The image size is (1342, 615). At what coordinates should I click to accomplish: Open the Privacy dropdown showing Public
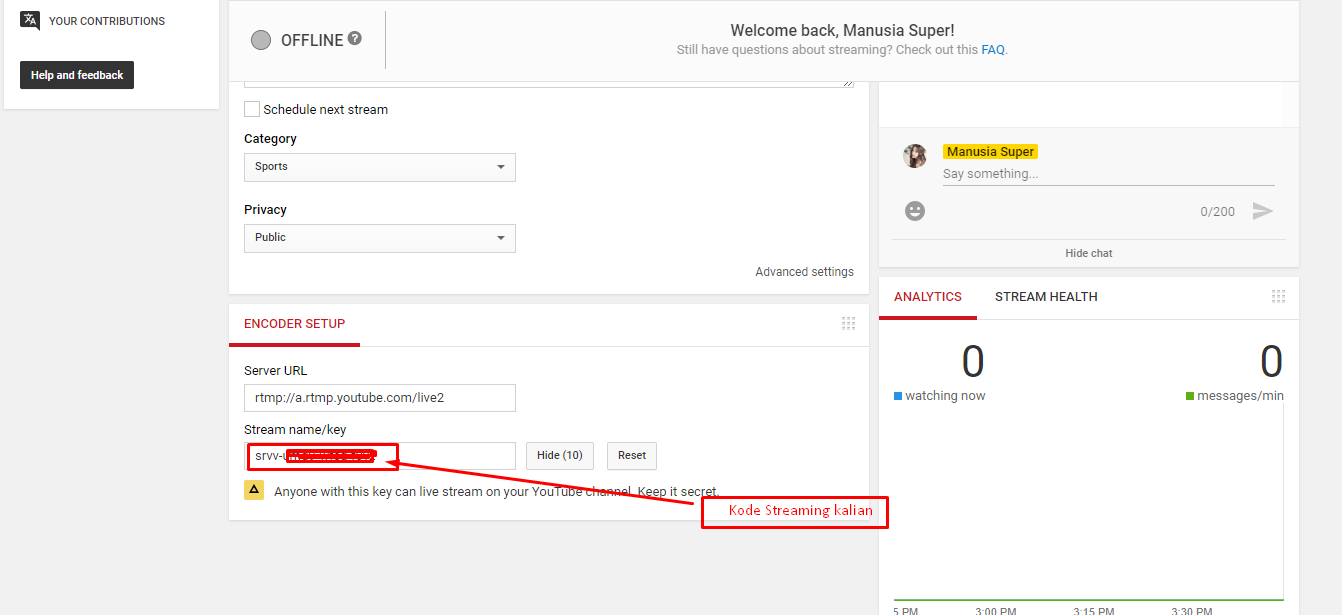point(380,238)
